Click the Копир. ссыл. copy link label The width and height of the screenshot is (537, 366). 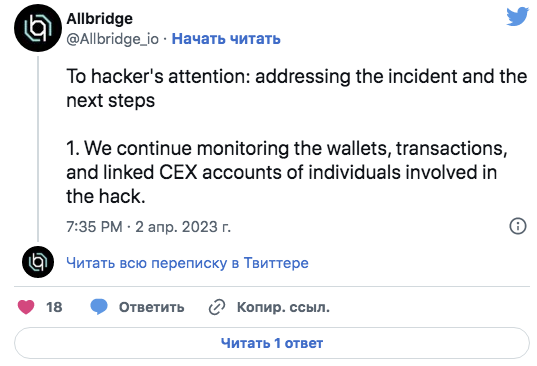pos(283,307)
